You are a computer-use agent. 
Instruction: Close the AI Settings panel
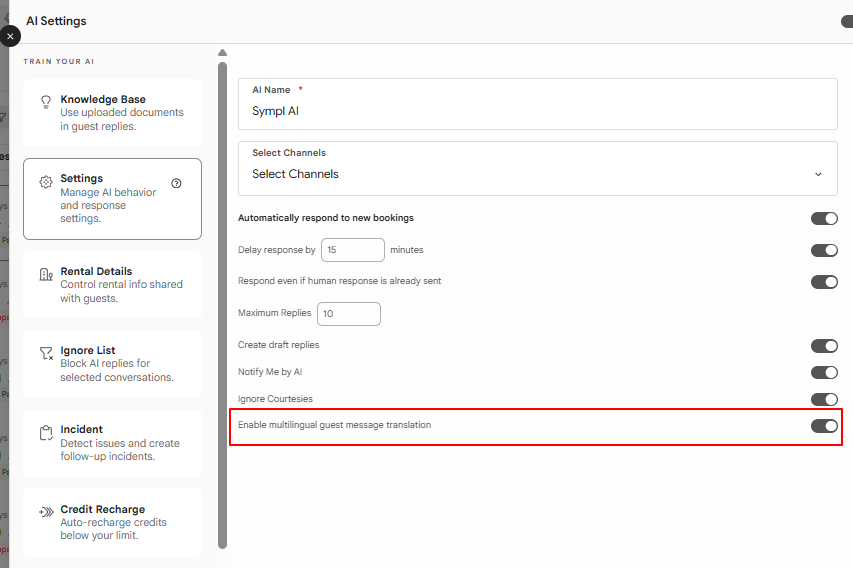(10, 36)
